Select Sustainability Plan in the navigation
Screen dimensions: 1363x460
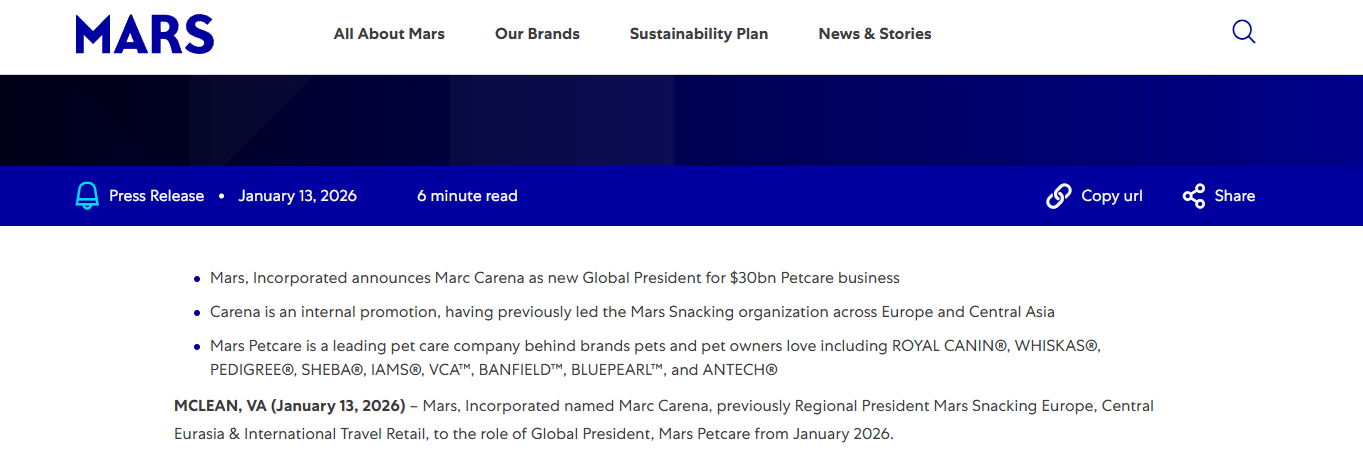coord(698,34)
